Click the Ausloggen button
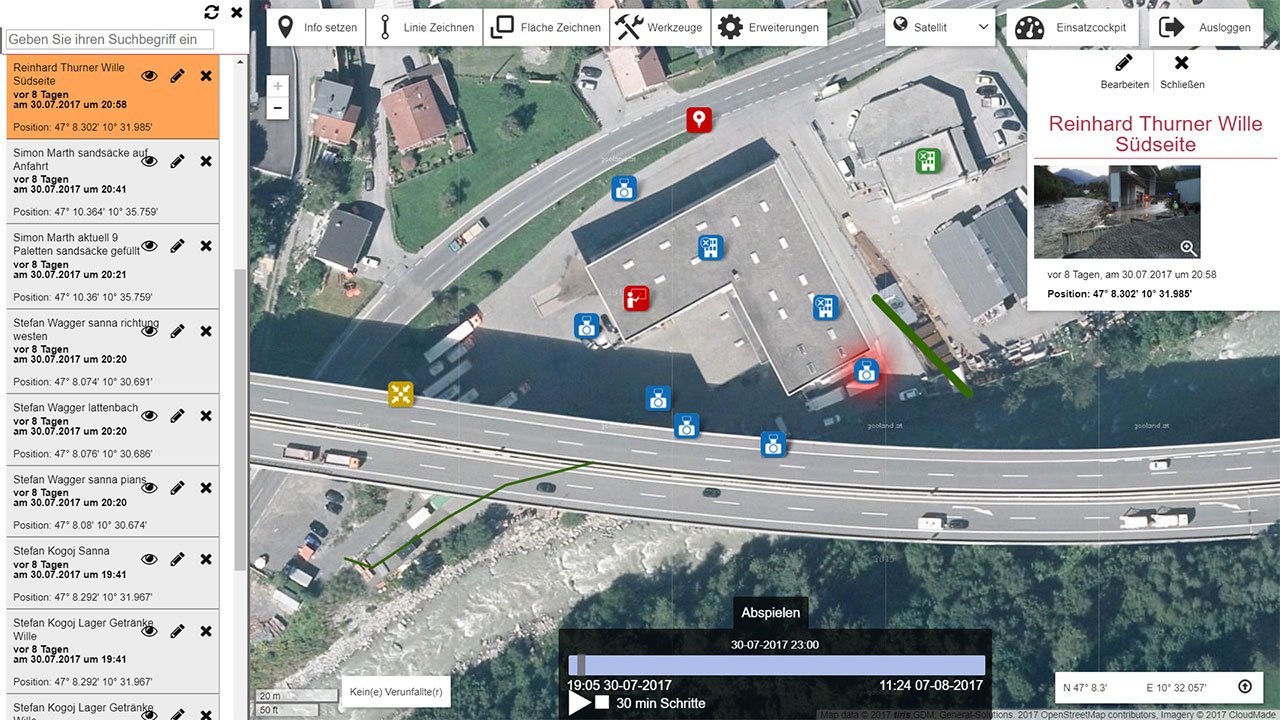This screenshot has height=720, width=1280. [1206, 28]
